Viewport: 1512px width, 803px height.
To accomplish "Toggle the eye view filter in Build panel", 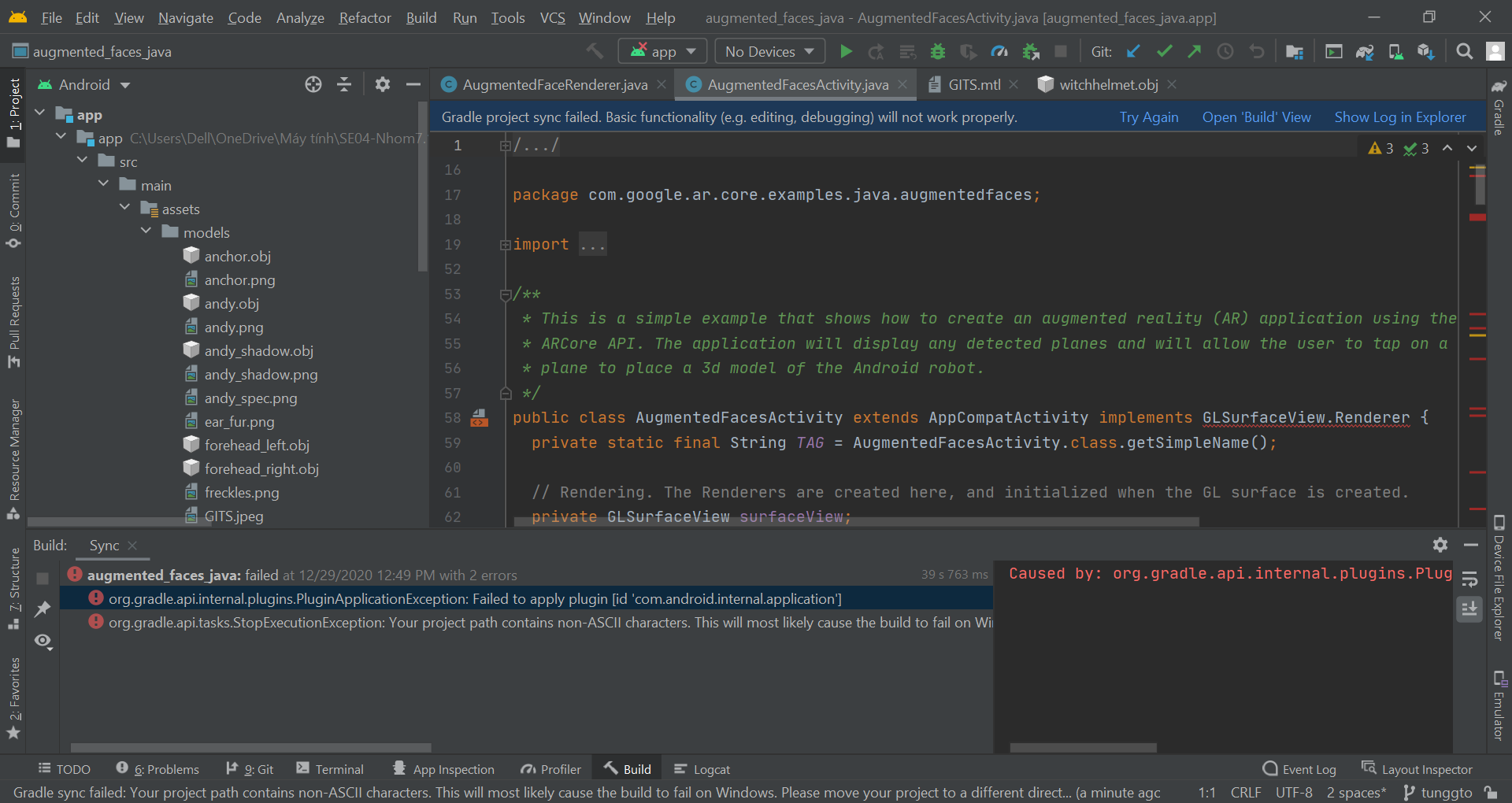I will click(43, 641).
